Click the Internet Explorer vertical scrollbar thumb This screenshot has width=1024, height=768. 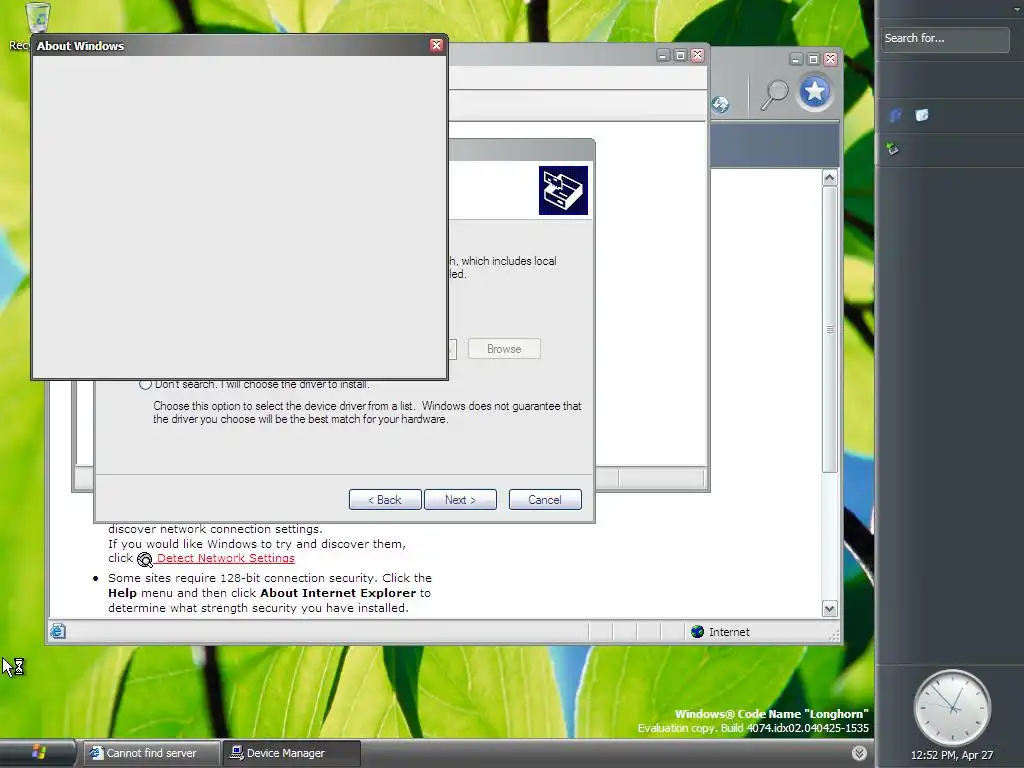pos(829,329)
